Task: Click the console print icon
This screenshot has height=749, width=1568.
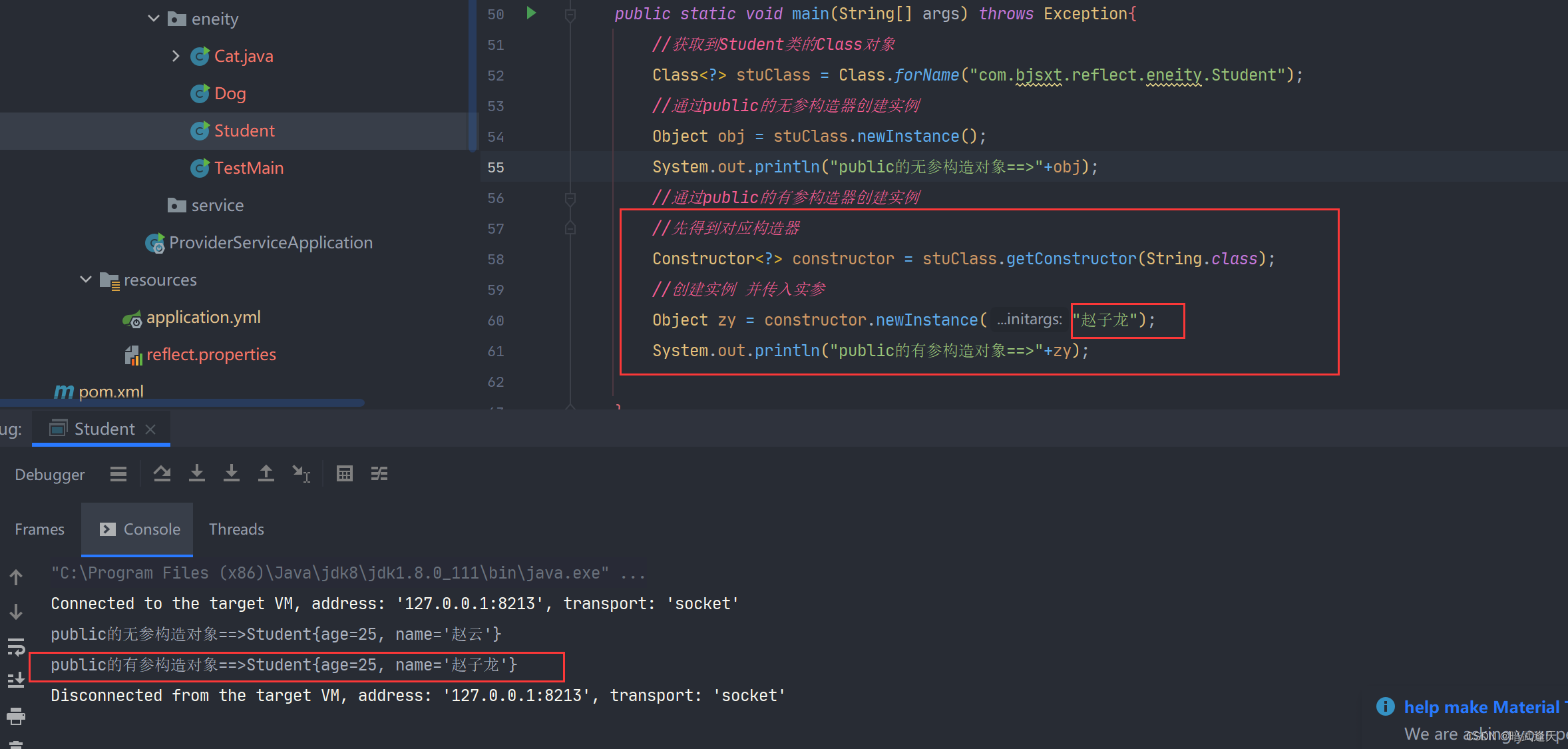Action: [16, 716]
